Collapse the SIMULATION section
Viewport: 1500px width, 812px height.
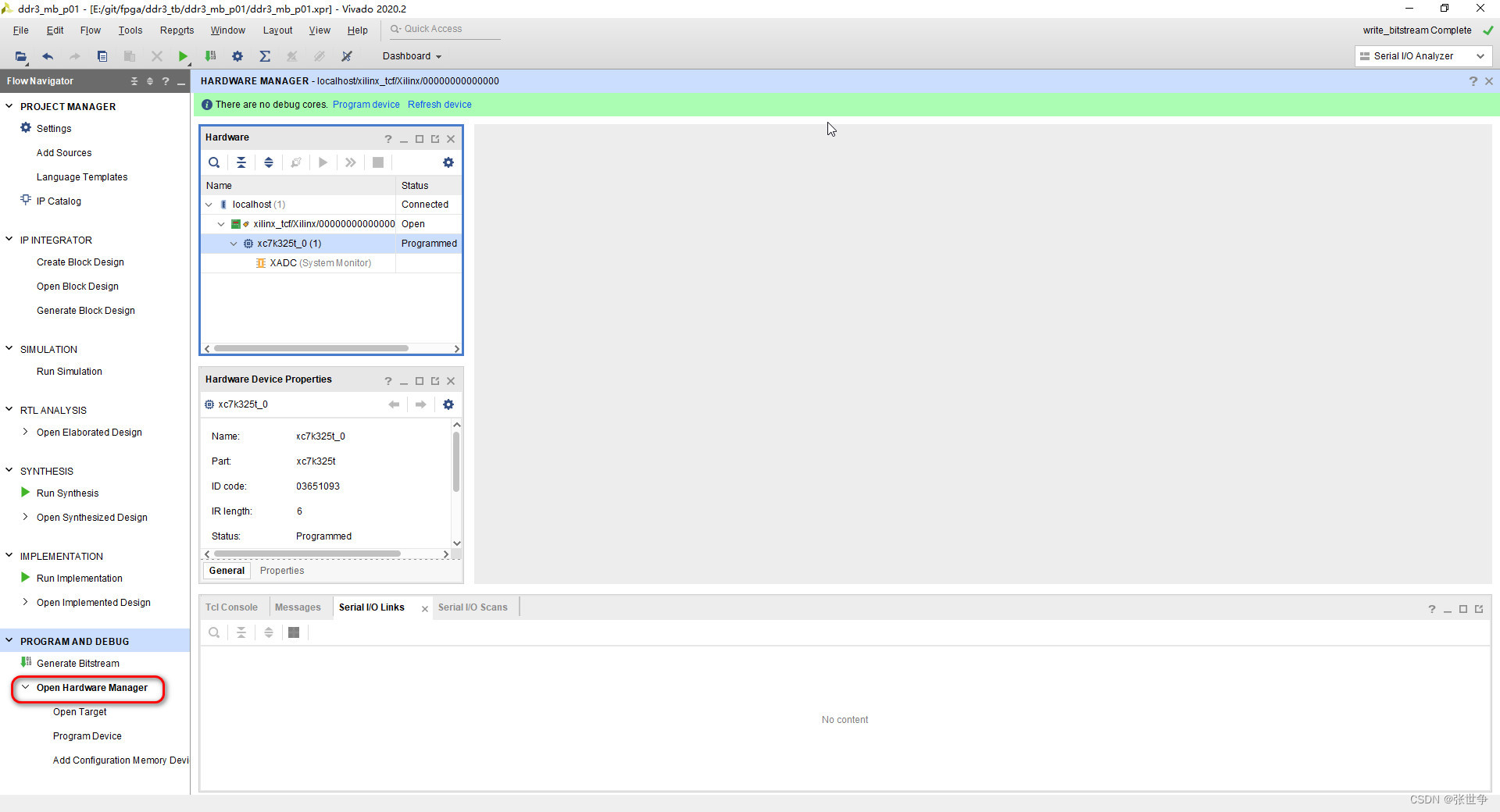point(9,349)
